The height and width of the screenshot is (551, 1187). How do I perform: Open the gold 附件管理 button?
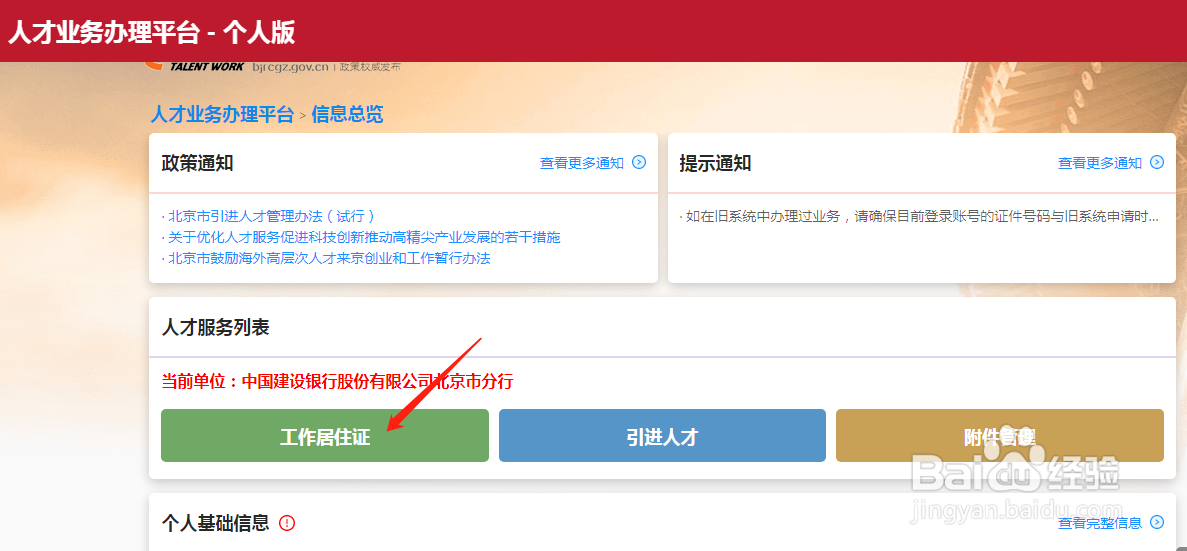click(999, 435)
